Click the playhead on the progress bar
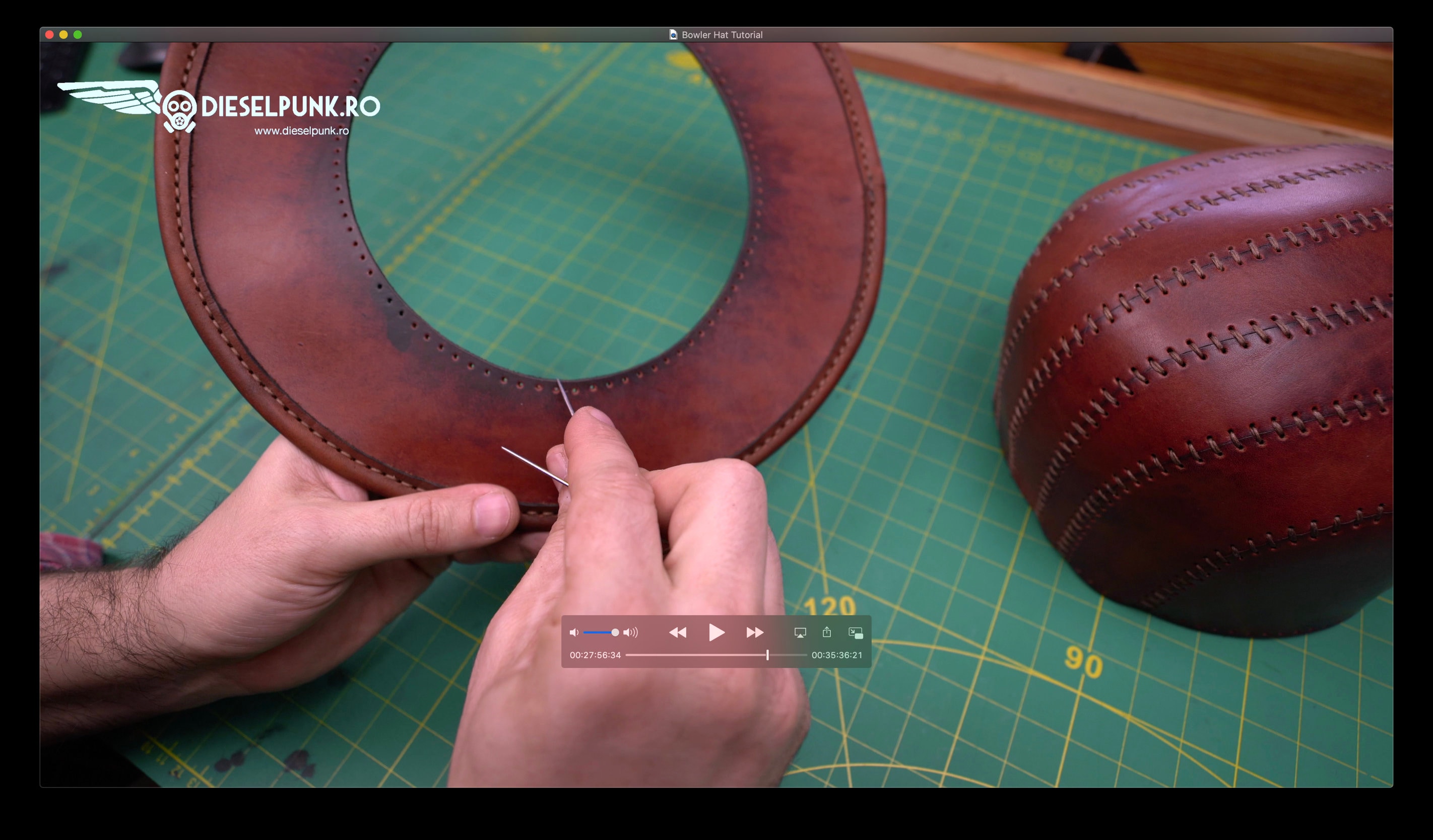The width and height of the screenshot is (1433, 840). point(767,655)
